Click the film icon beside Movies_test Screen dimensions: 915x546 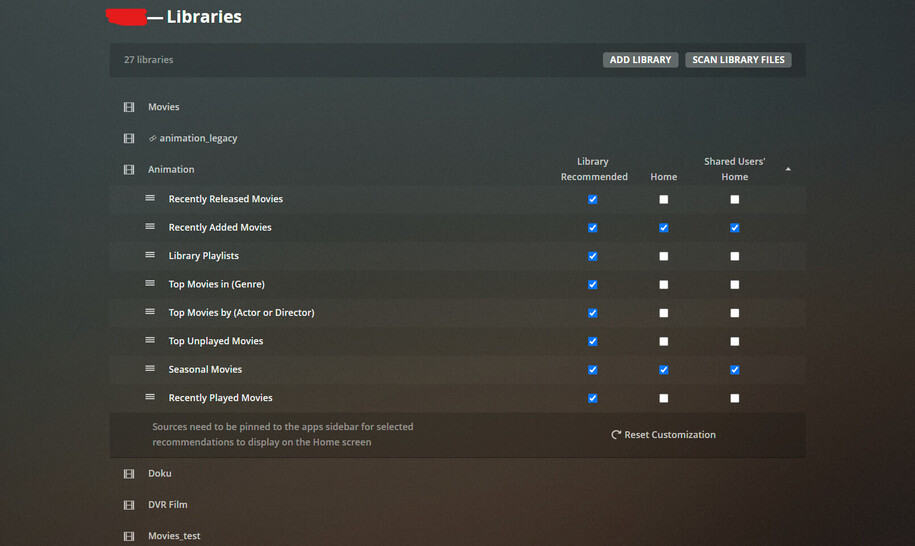pyautogui.click(x=129, y=536)
